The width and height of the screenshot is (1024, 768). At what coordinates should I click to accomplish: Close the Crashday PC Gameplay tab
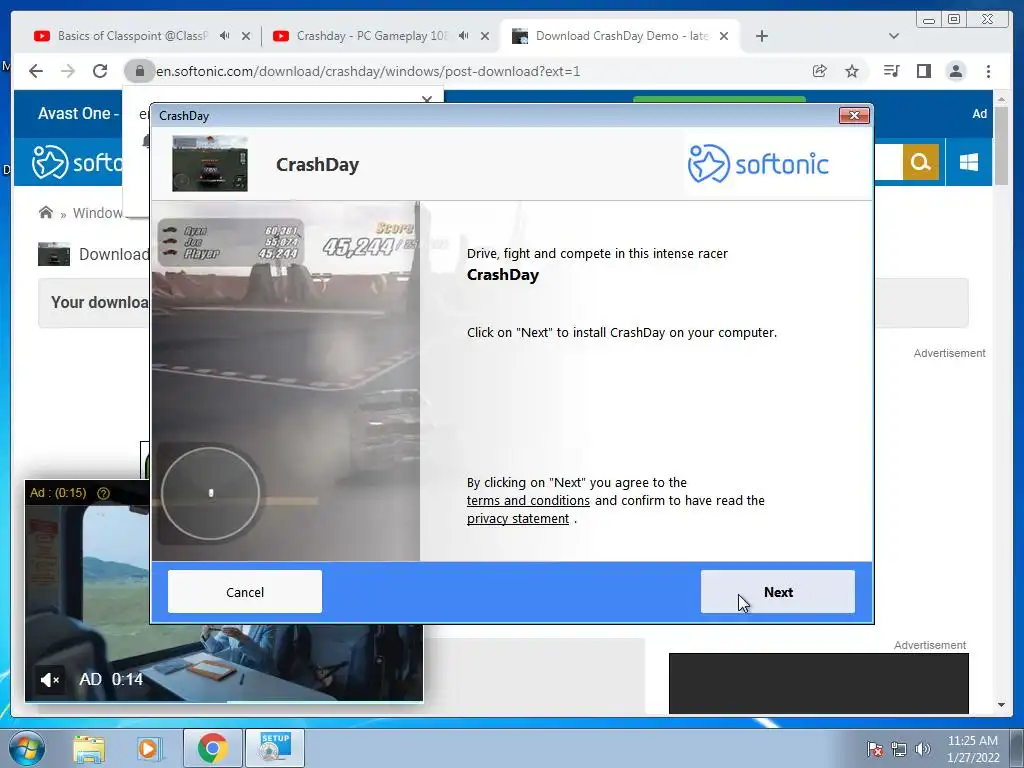coord(485,37)
